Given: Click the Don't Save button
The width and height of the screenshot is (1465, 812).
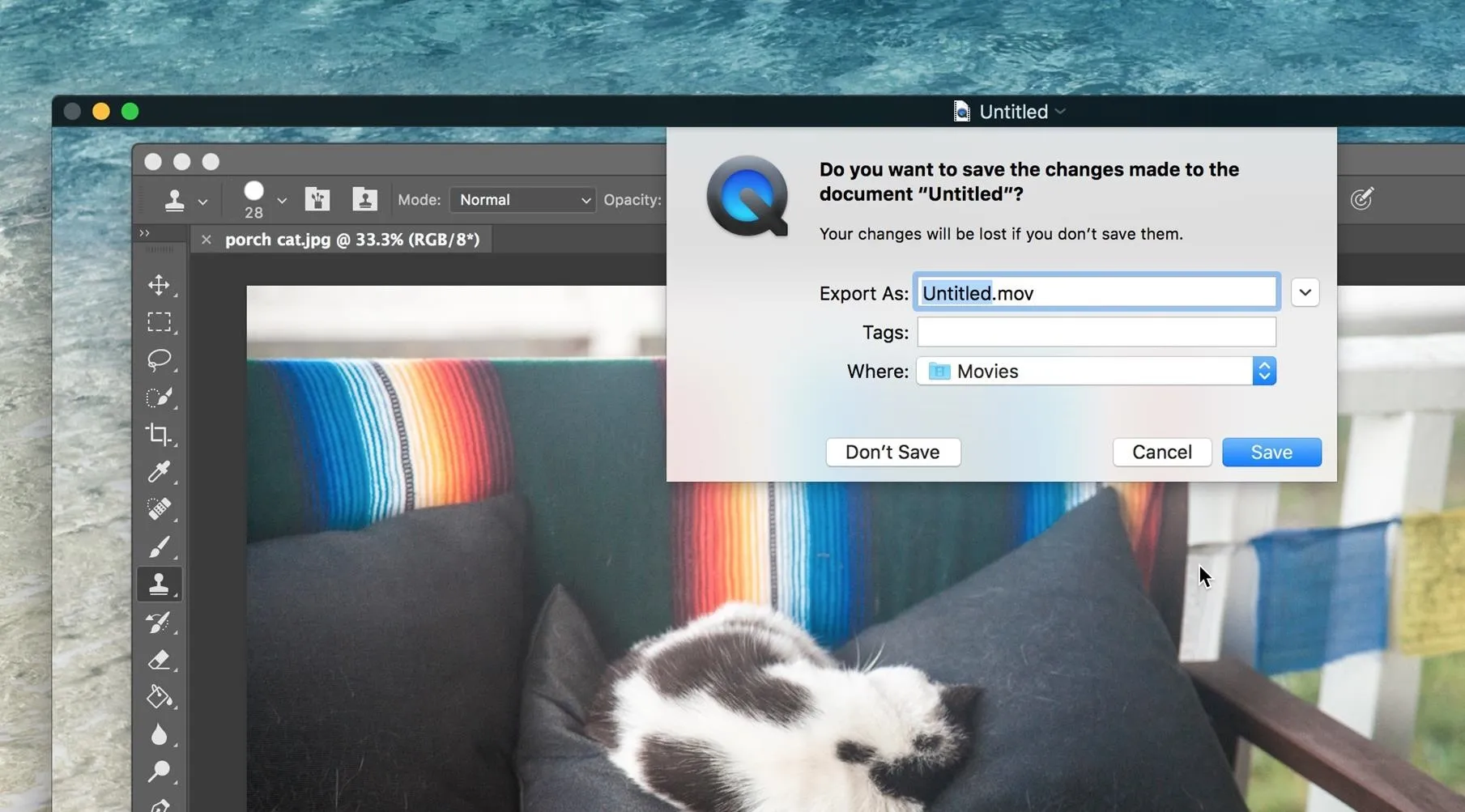Looking at the screenshot, I should (x=892, y=452).
